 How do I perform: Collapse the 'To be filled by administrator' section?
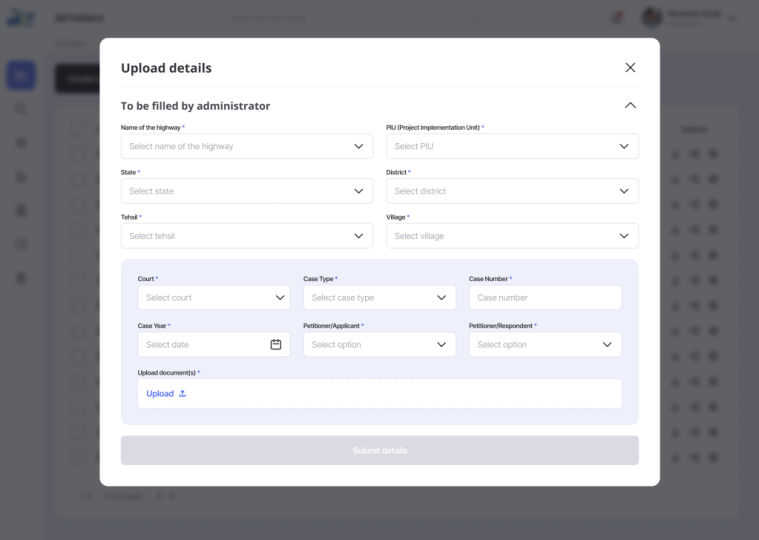(x=630, y=105)
